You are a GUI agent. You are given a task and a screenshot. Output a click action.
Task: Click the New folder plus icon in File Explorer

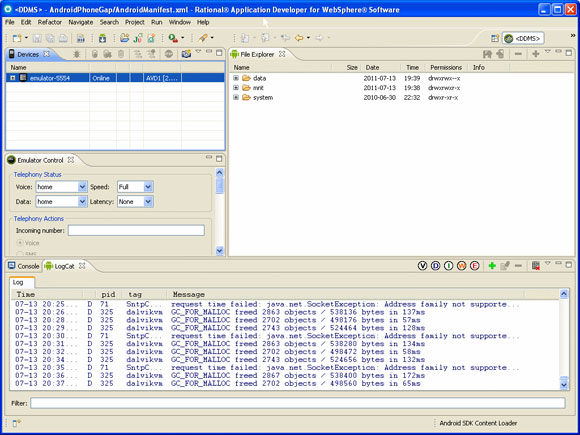(x=535, y=54)
